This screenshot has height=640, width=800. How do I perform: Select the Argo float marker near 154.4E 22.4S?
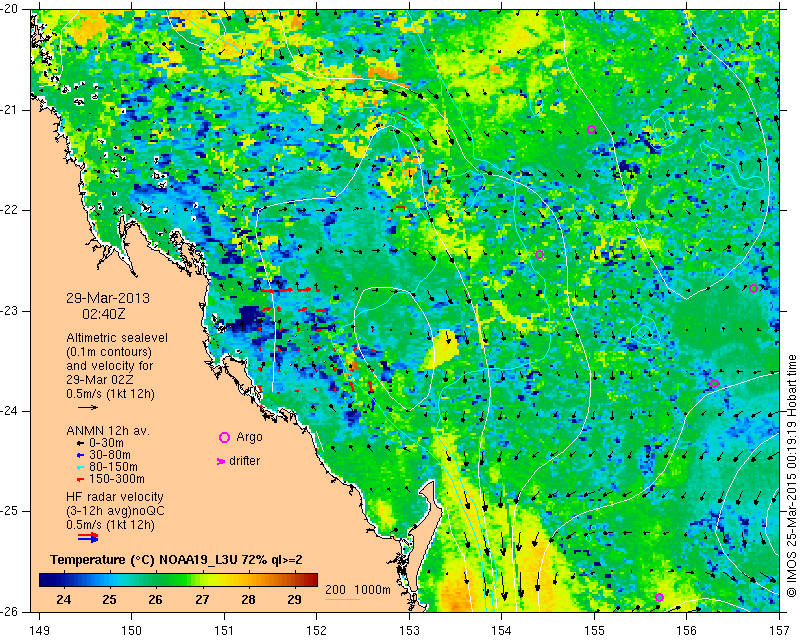(x=539, y=255)
